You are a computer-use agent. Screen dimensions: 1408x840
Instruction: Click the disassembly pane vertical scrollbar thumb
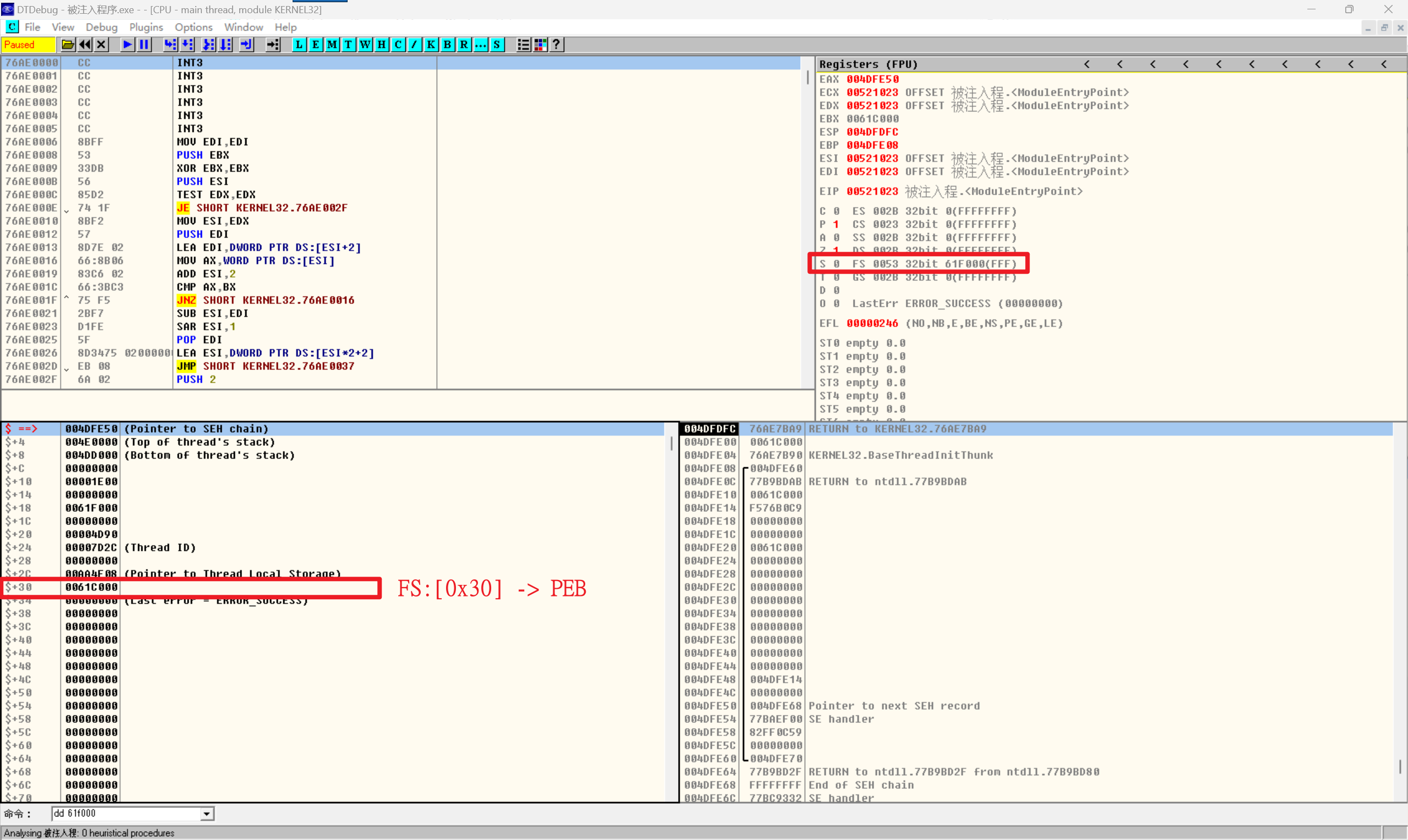tap(808, 78)
